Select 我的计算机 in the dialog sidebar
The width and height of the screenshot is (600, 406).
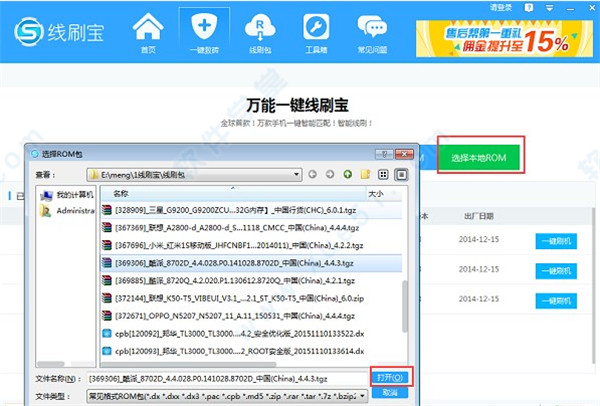pyautogui.click(x=67, y=195)
